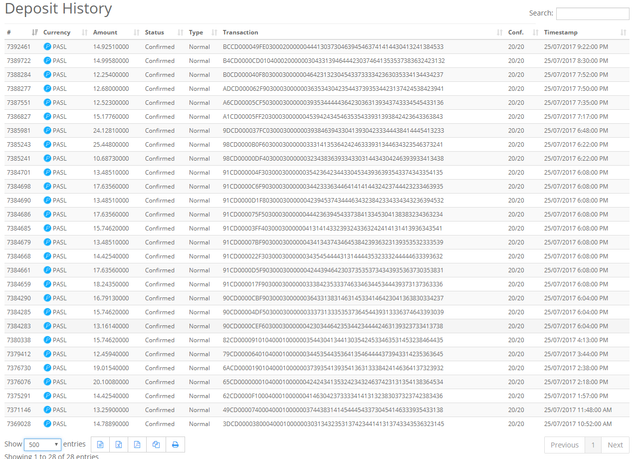The width and height of the screenshot is (640, 459).
Task: Select deposit ID 7375291
Action: coord(19,396)
